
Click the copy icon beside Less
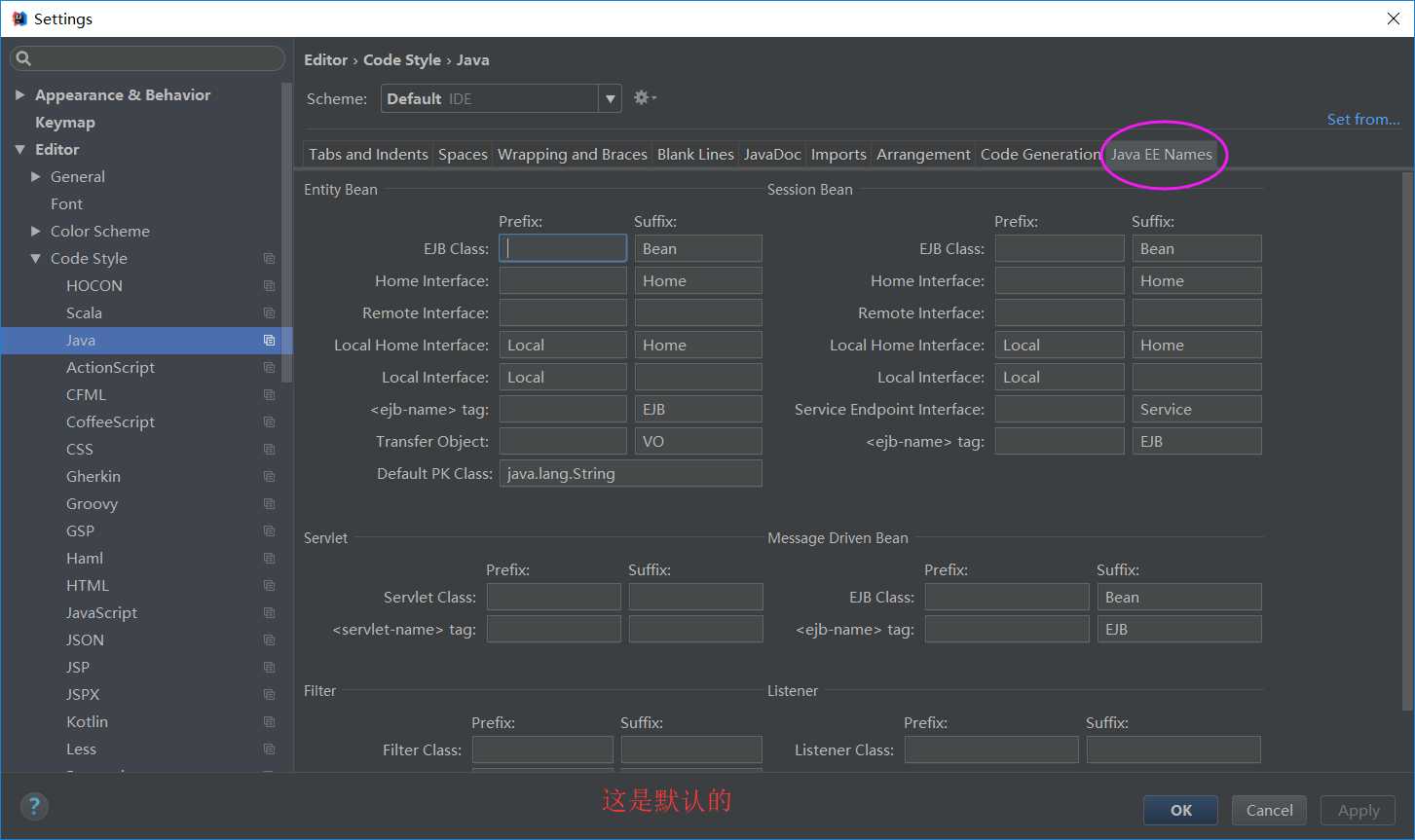[x=270, y=749]
